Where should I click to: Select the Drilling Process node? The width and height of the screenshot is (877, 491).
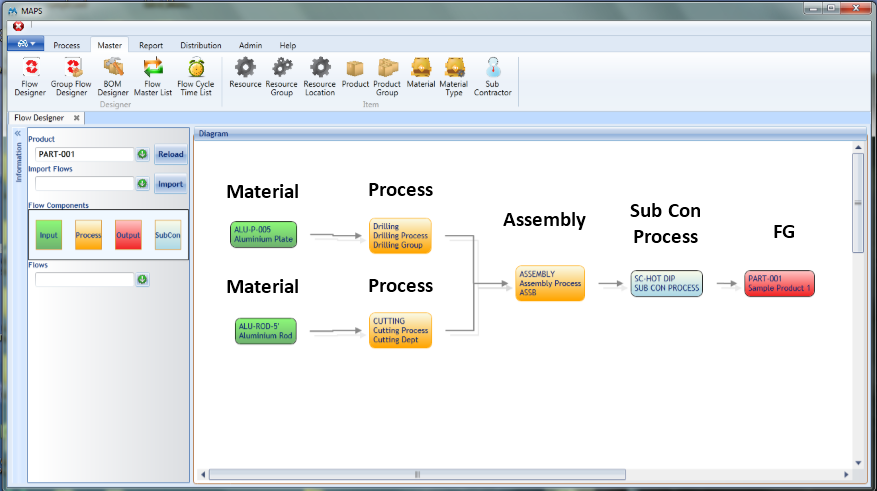point(400,235)
